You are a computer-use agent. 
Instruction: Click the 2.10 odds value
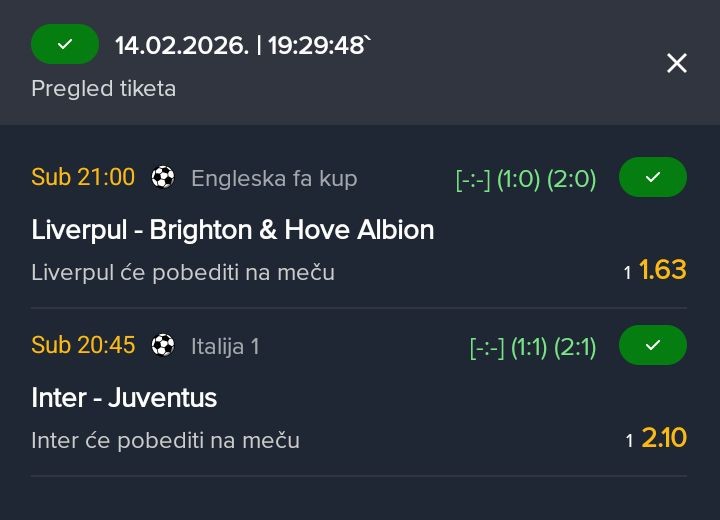[x=664, y=438]
